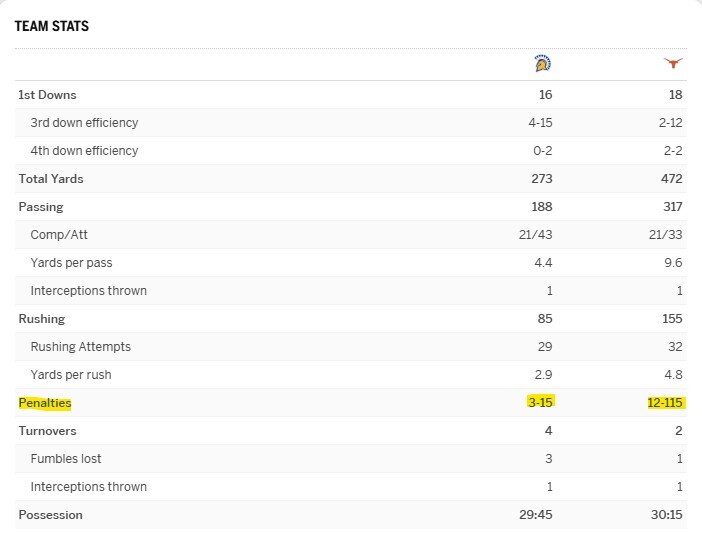Click the highlighted 12-115 penalties value
702x534 pixels.
click(665, 402)
